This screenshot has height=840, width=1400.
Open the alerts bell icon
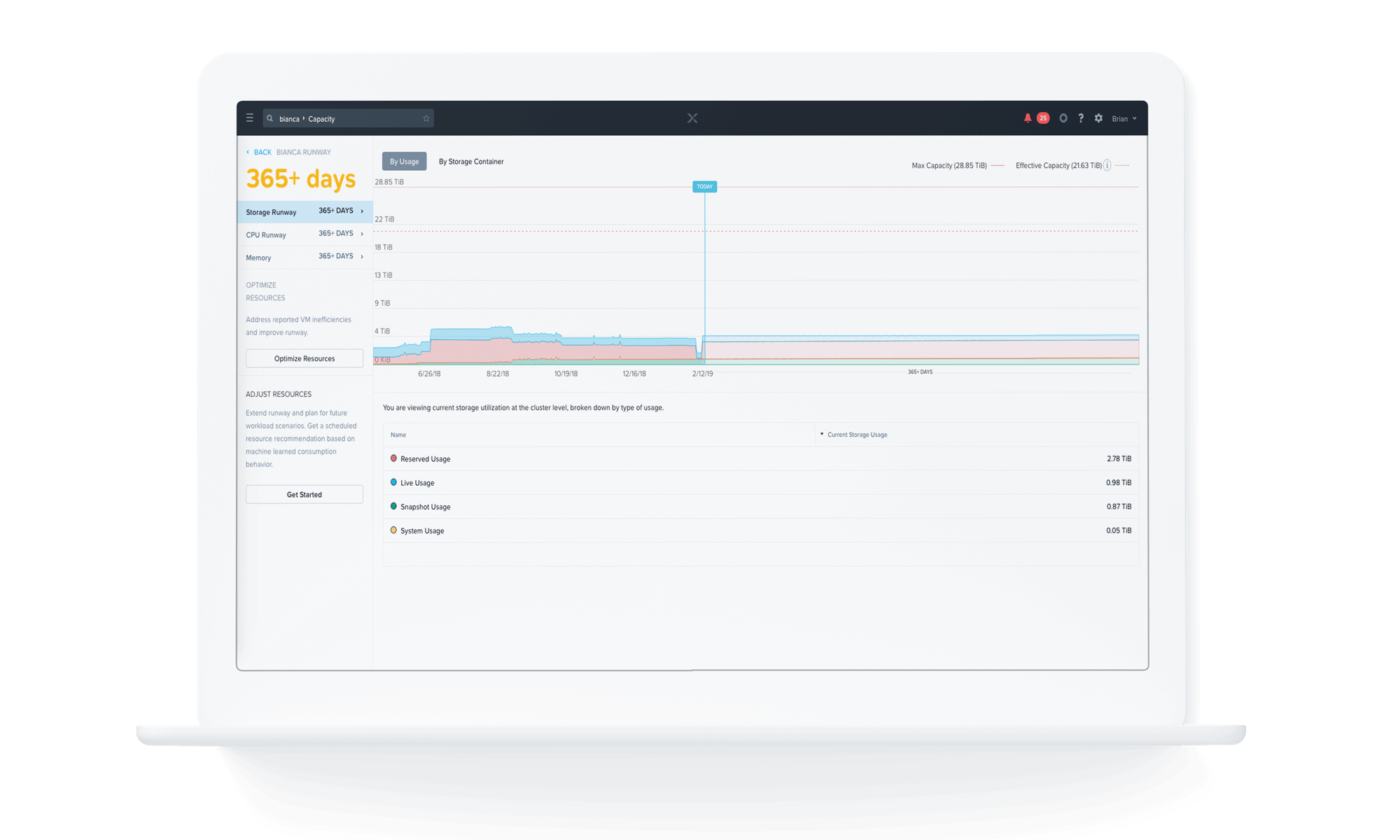[1028, 118]
